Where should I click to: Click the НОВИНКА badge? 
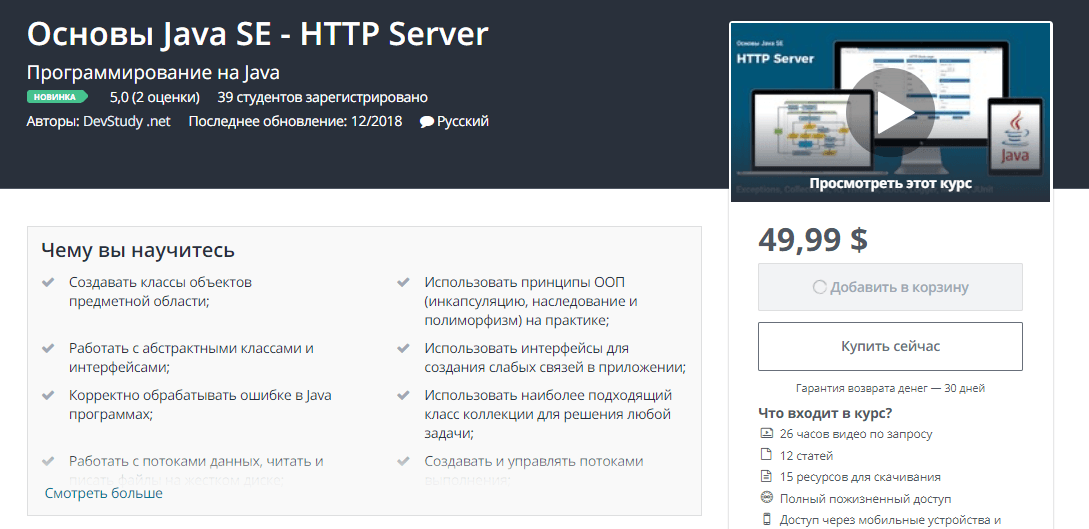[57, 96]
